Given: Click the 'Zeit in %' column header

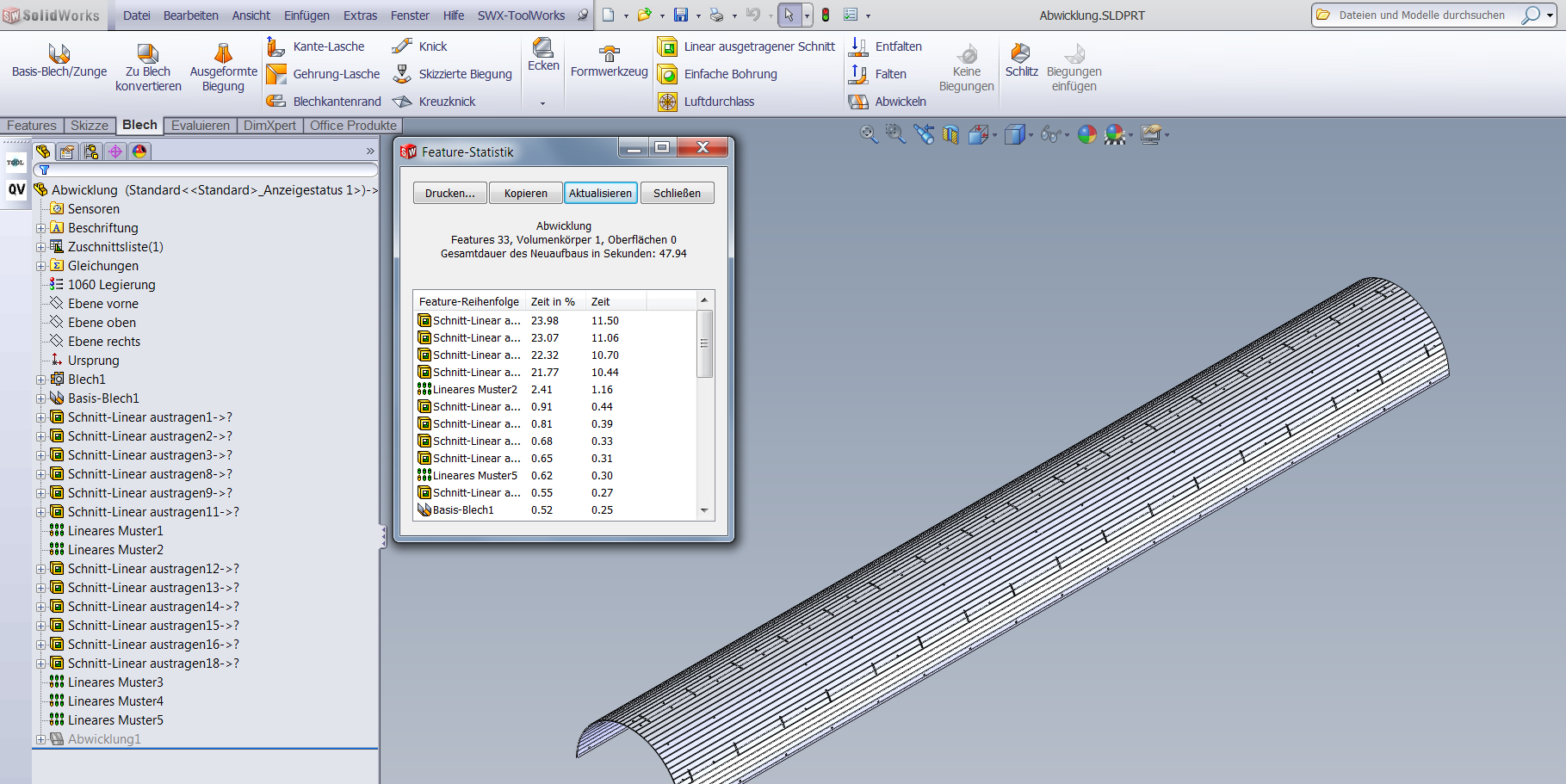Looking at the screenshot, I should [553, 301].
